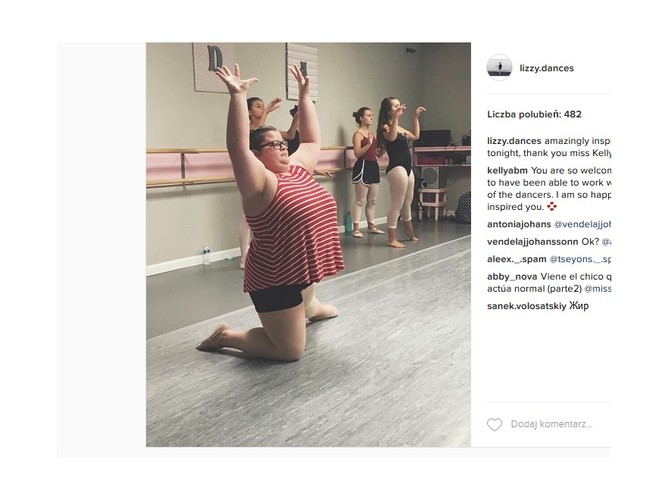Click the lizzy.dances name in the caption
Image resolution: width=668 pixels, height=500 pixels.
514,141
